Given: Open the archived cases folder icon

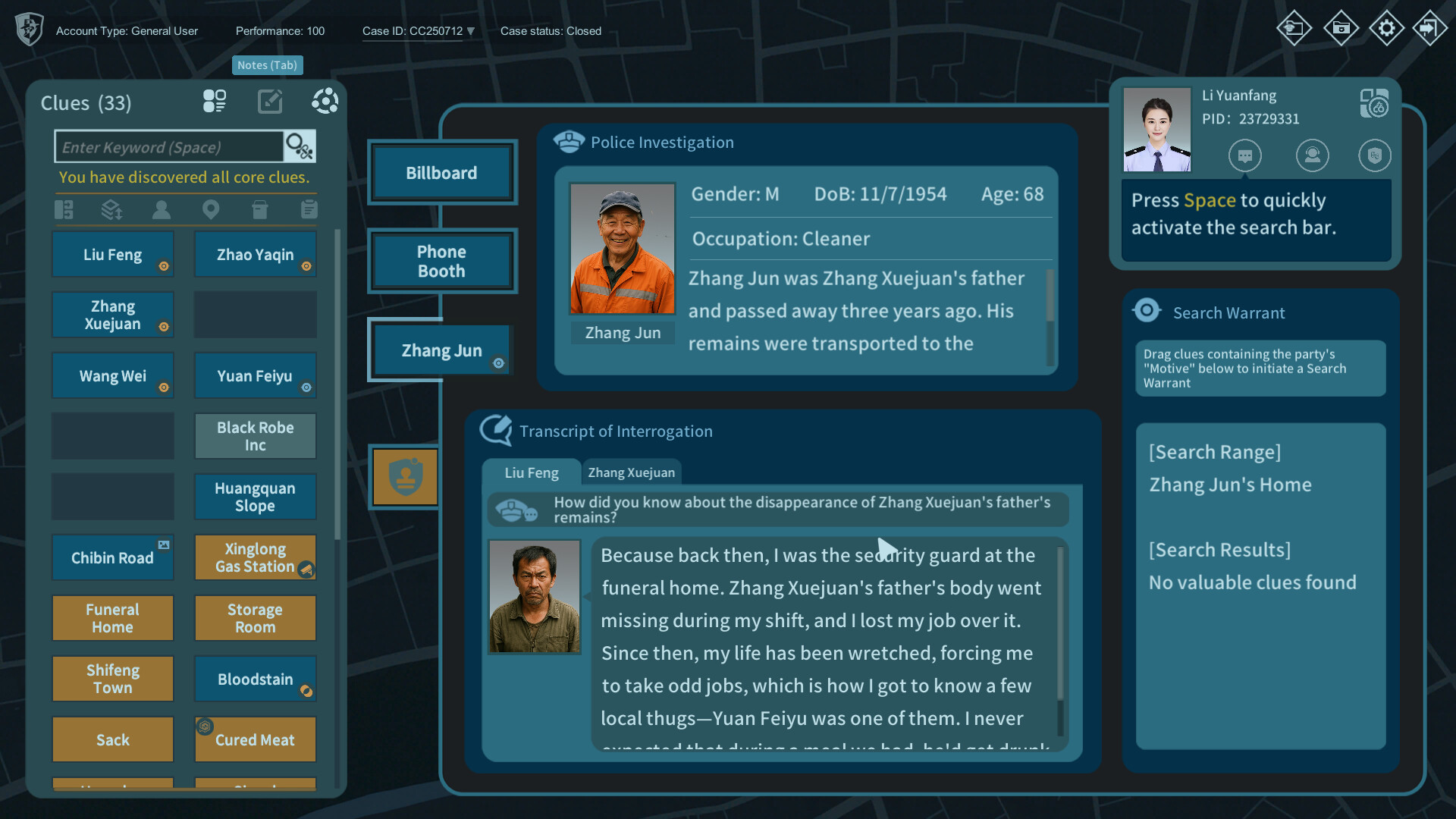Looking at the screenshot, I should 1341,28.
